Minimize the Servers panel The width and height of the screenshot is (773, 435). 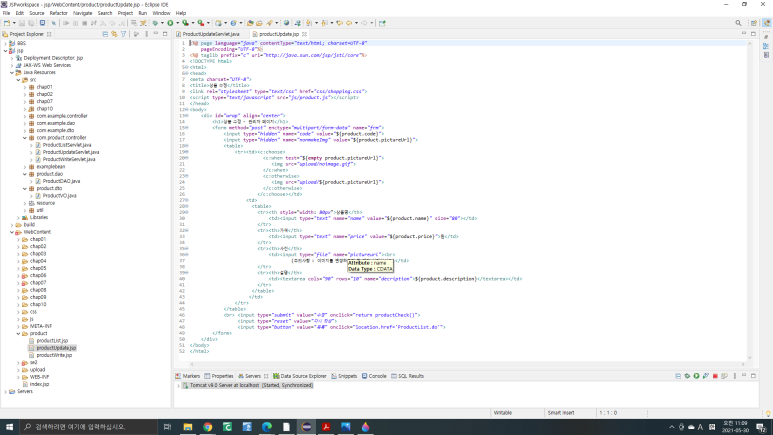[x=744, y=376]
